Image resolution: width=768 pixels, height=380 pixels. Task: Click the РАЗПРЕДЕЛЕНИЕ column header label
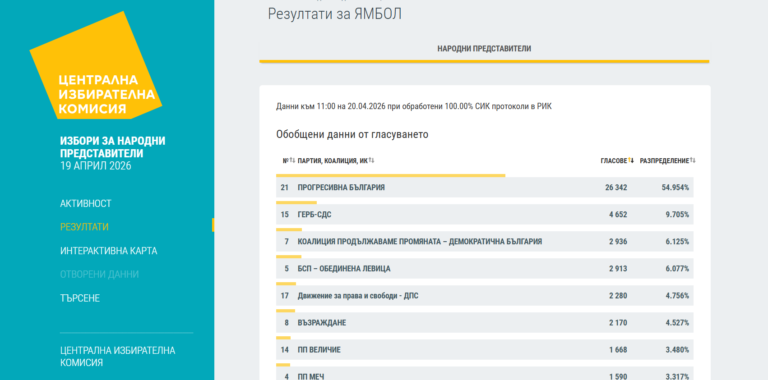[x=664, y=161]
